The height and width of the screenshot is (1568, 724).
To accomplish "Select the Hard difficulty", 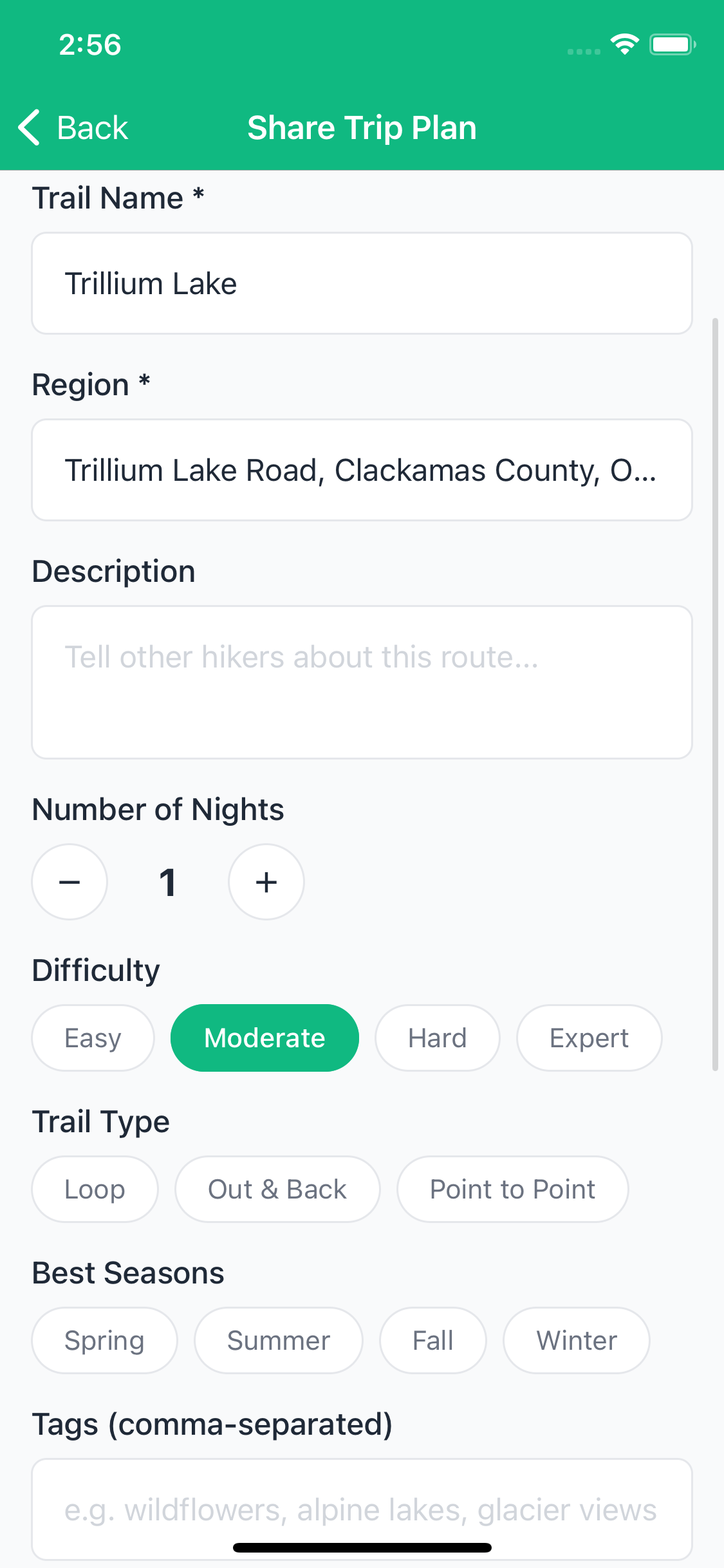I will tap(437, 1037).
